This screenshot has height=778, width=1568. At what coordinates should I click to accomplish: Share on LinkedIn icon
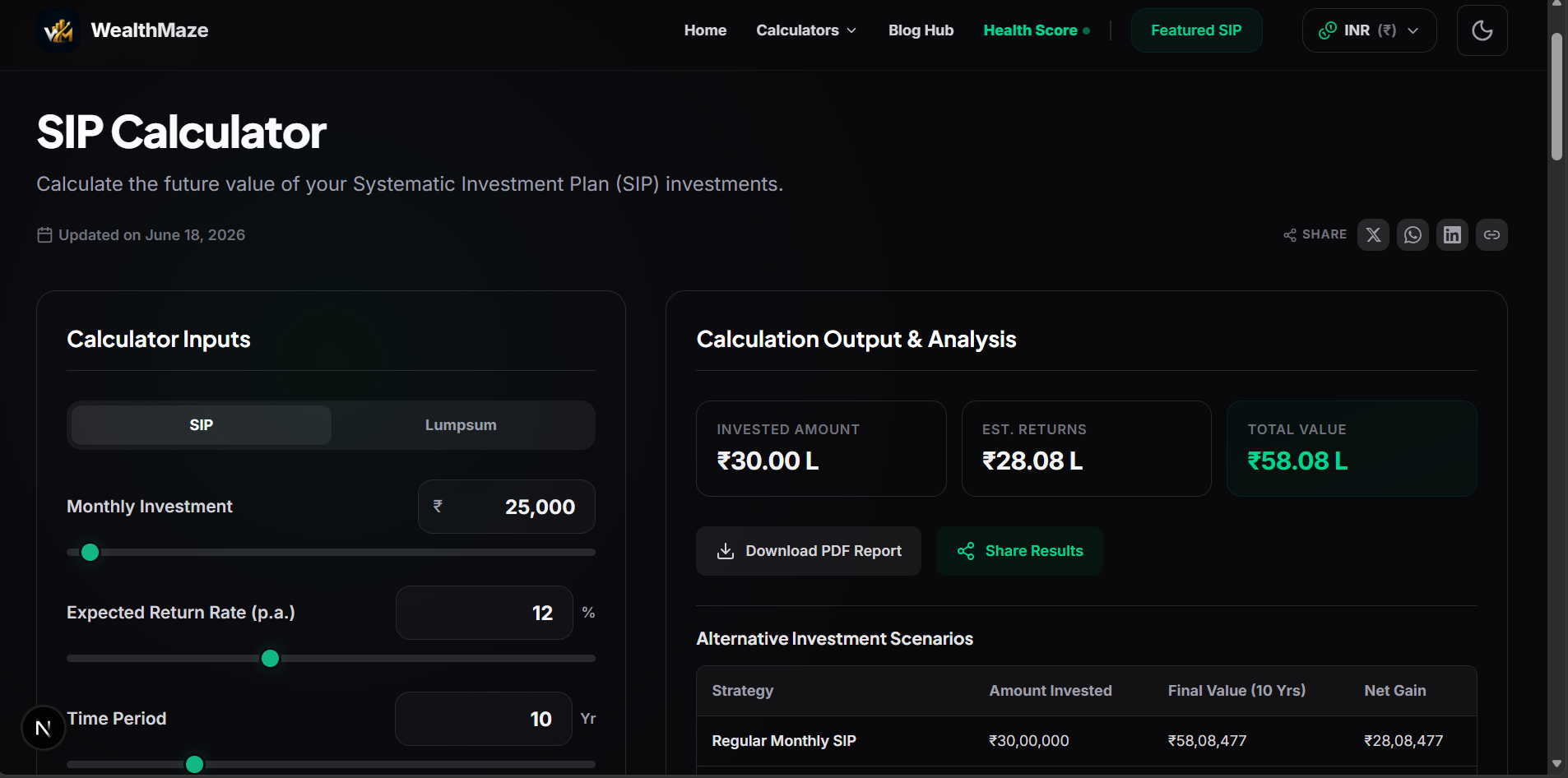(x=1452, y=235)
